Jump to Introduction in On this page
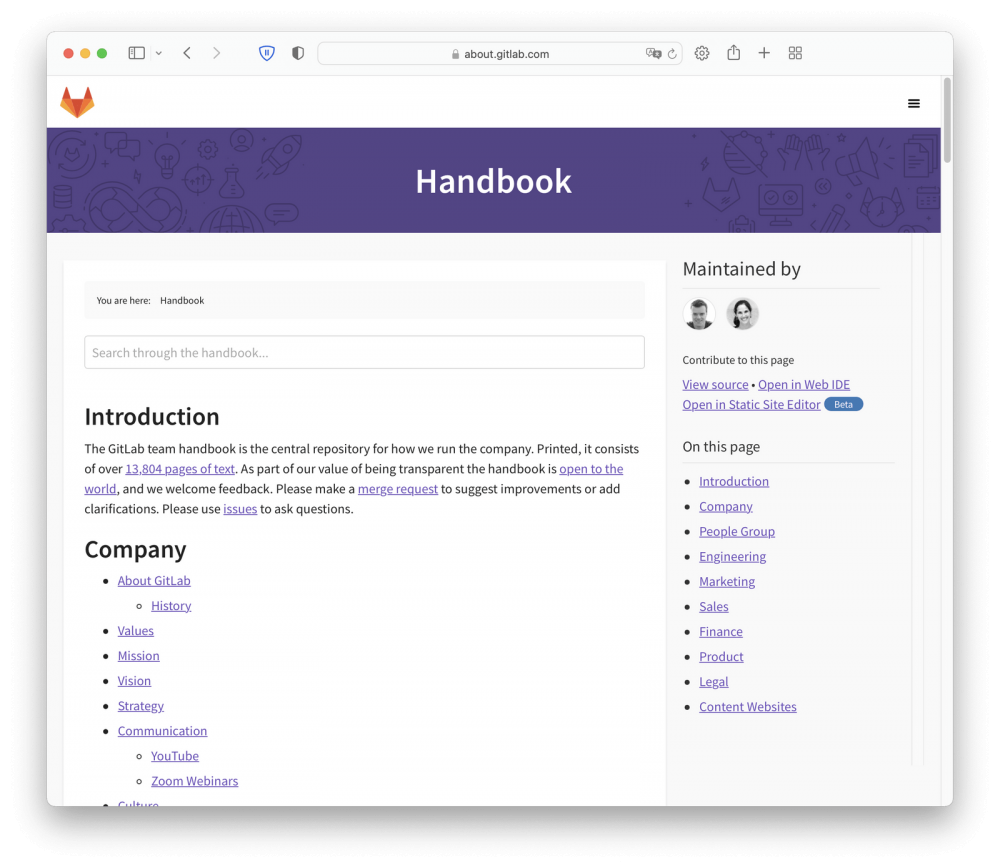 [x=733, y=482]
